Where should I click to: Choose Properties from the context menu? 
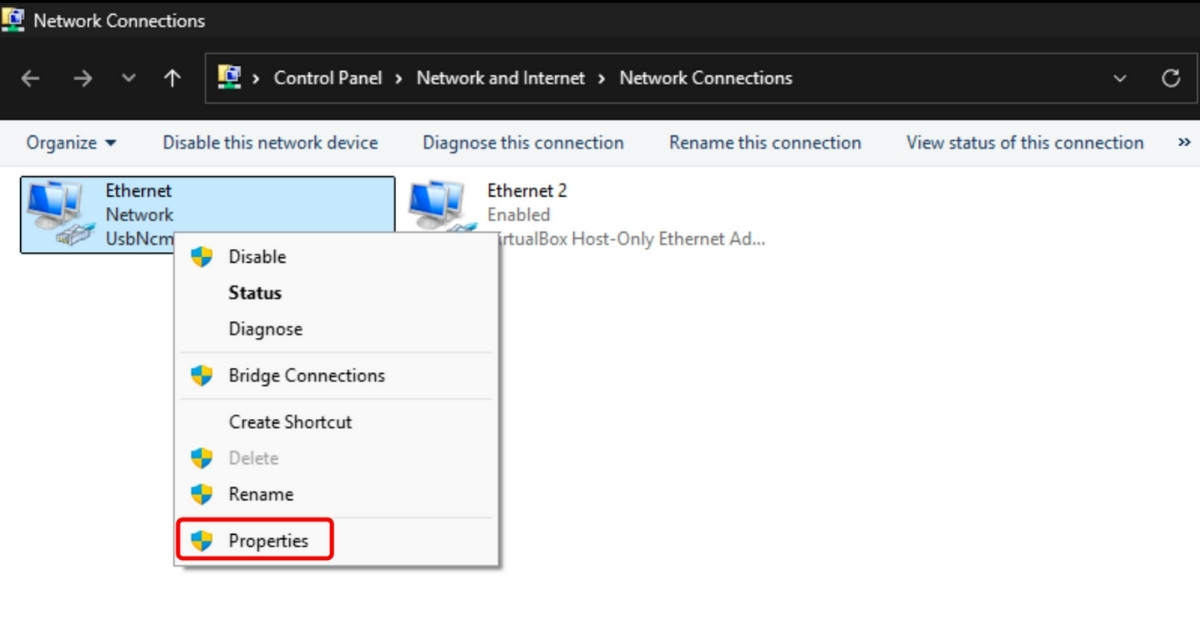[x=268, y=541]
